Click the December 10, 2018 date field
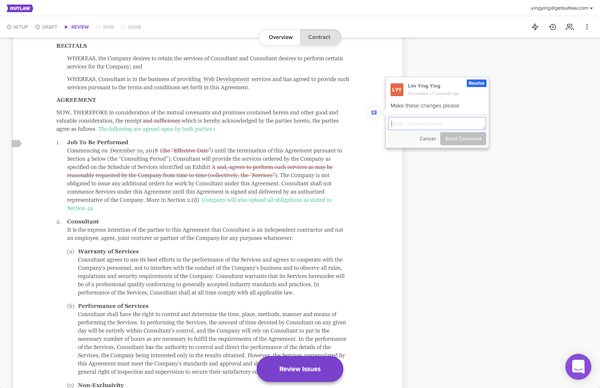The width and height of the screenshot is (600, 388). 134,150
